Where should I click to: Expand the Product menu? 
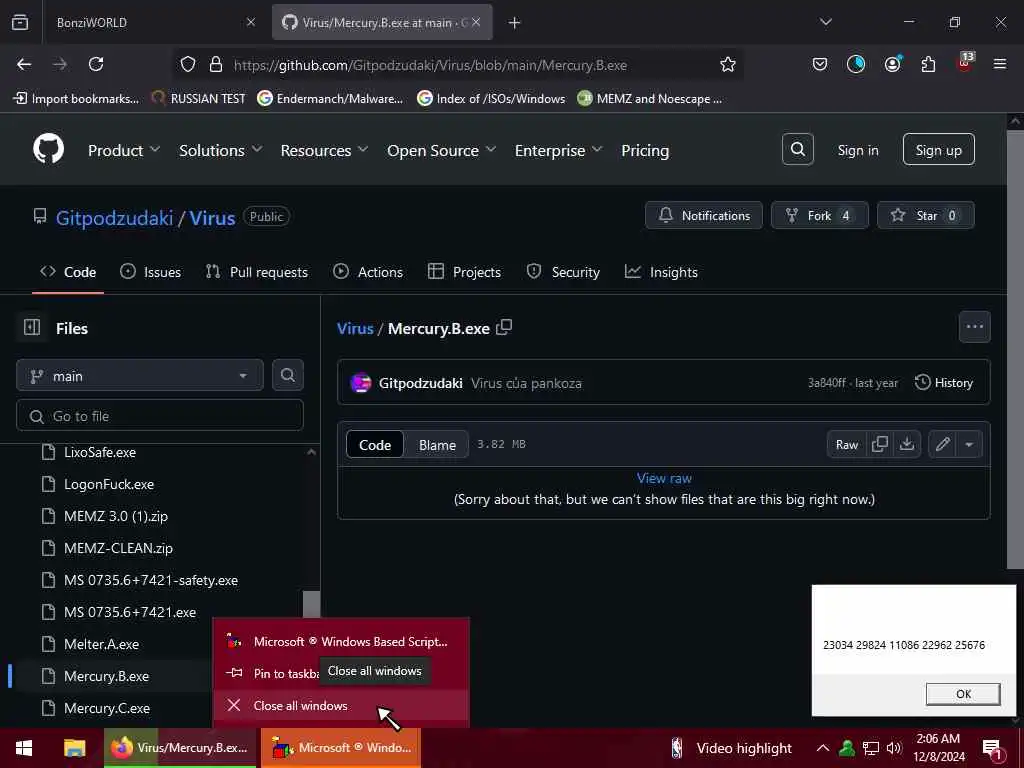pyautogui.click(x=124, y=150)
